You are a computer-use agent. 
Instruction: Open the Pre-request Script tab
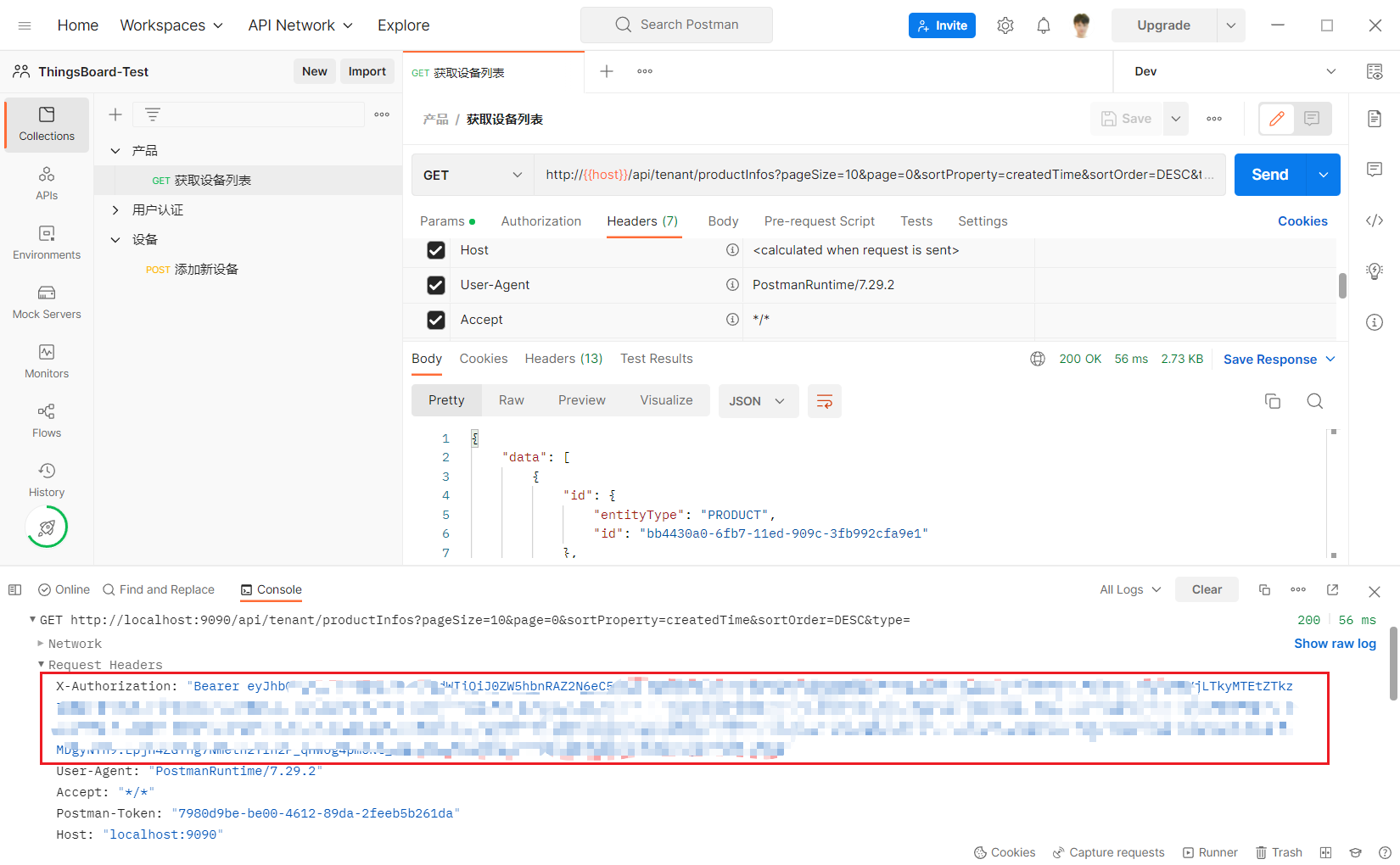pyautogui.click(x=820, y=221)
